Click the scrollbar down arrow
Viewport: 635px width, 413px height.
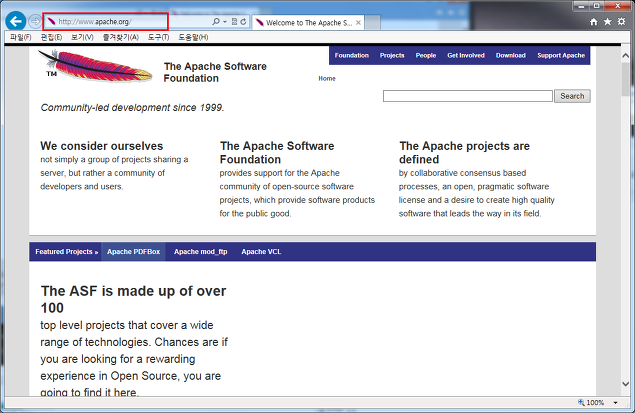click(626, 383)
